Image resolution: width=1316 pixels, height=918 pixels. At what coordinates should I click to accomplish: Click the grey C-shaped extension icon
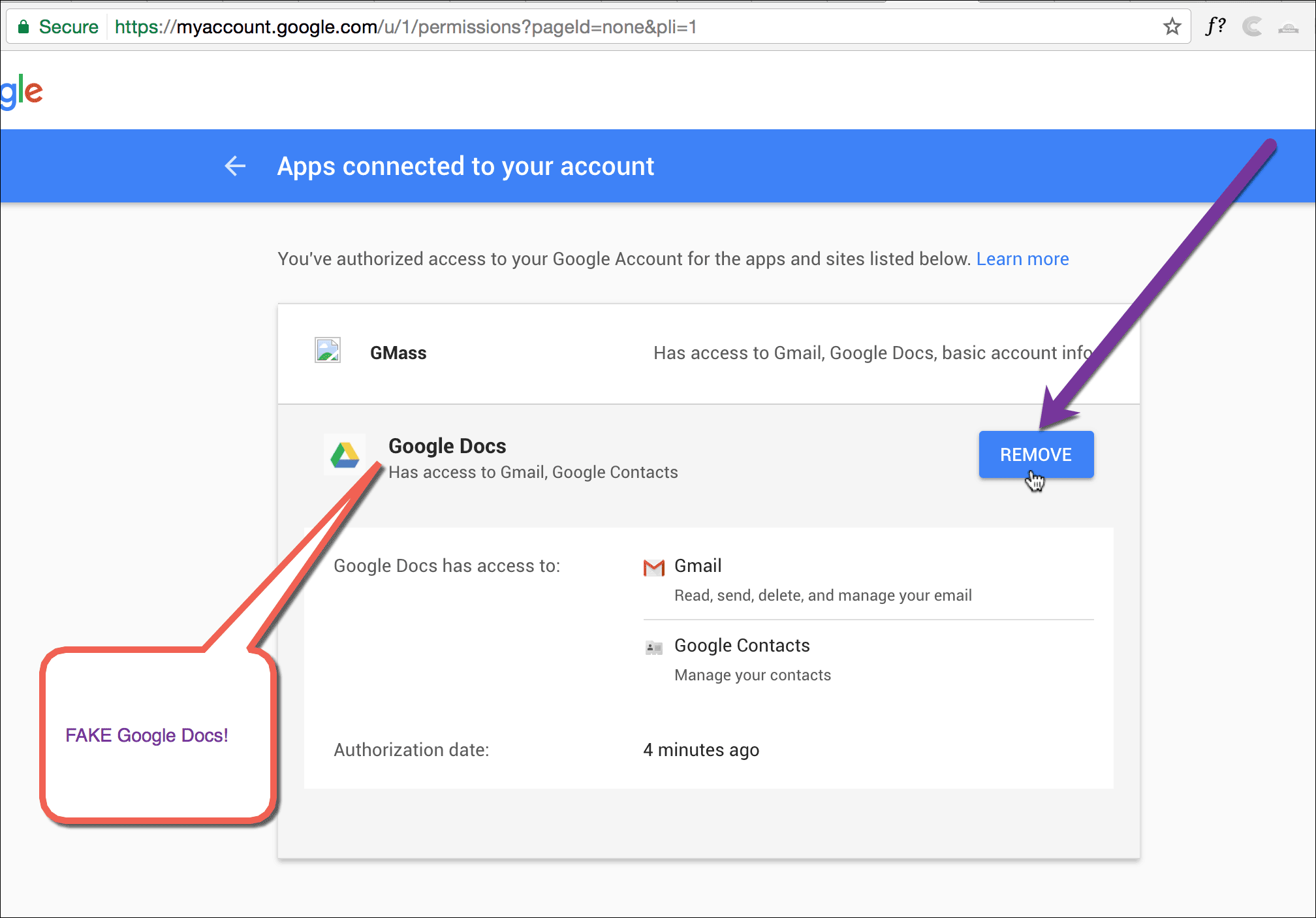coord(1253,25)
